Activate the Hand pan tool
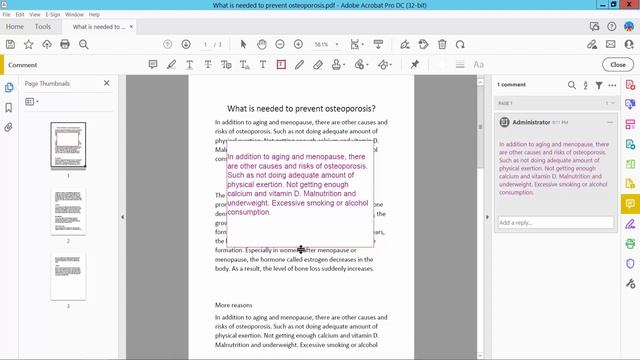Viewport: 640px width, 360px height. click(262, 44)
